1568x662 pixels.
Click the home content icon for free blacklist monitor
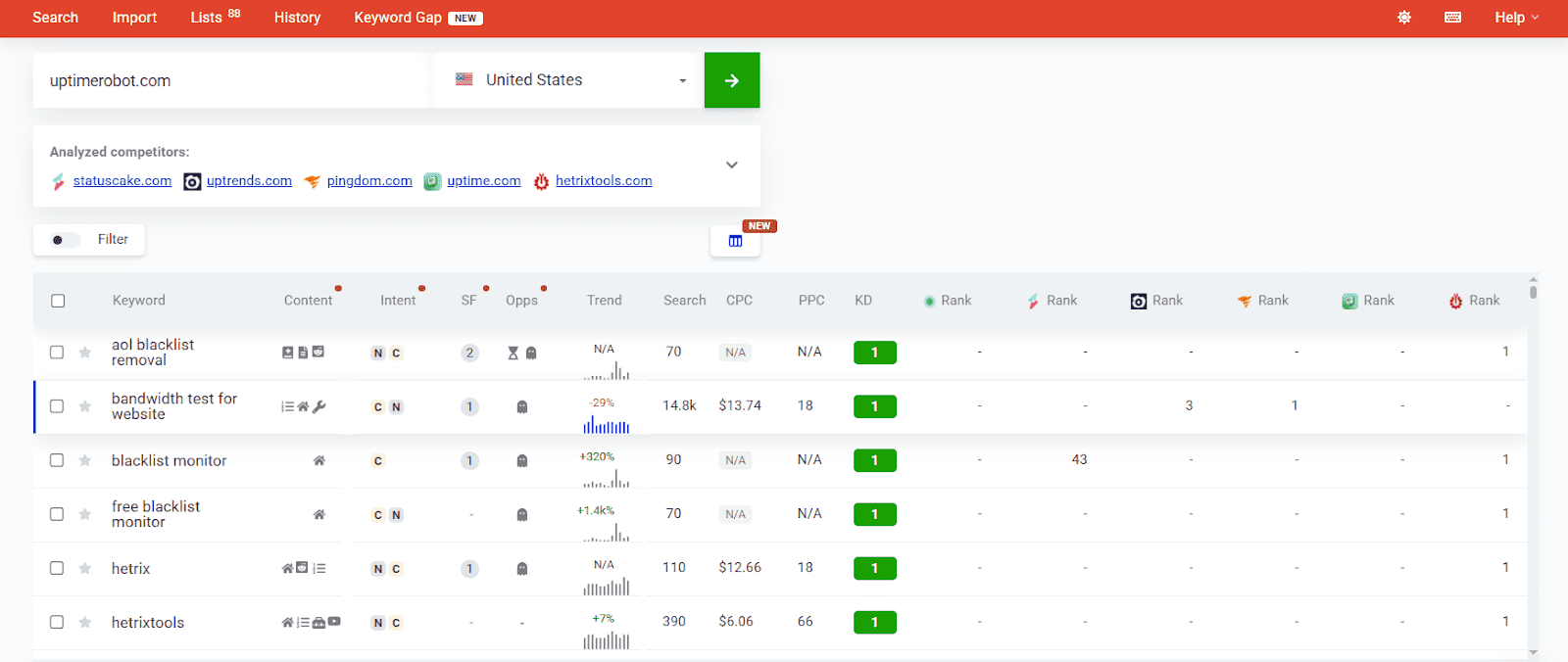coord(318,514)
